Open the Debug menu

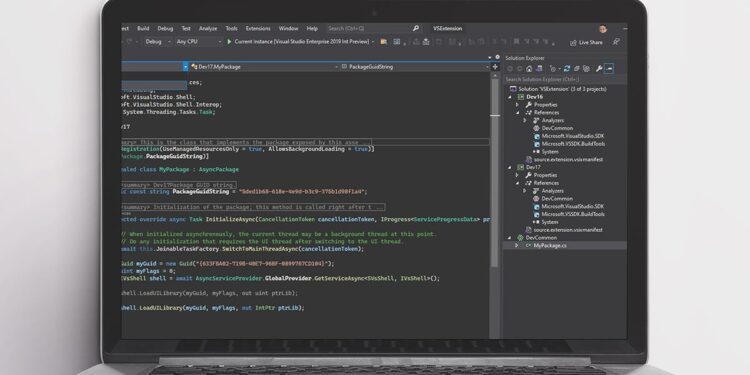click(165, 29)
